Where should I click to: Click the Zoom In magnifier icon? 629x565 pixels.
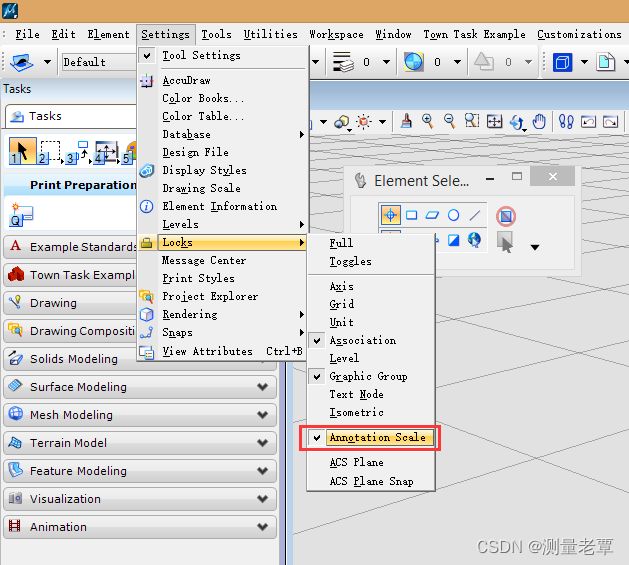pos(428,121)
